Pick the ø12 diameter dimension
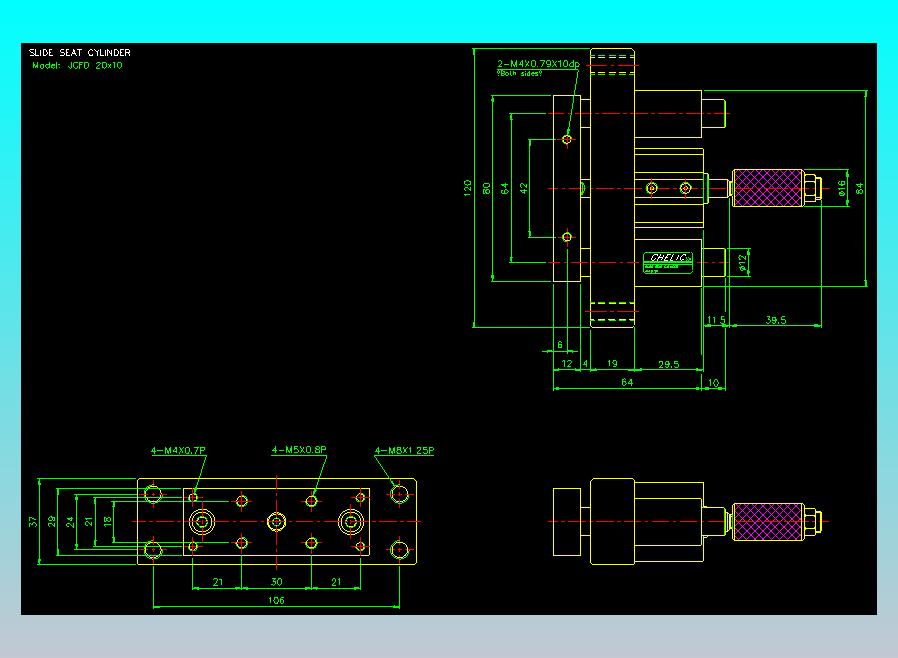The width and height of the screenshot is (898, 658). pos(742,262)
